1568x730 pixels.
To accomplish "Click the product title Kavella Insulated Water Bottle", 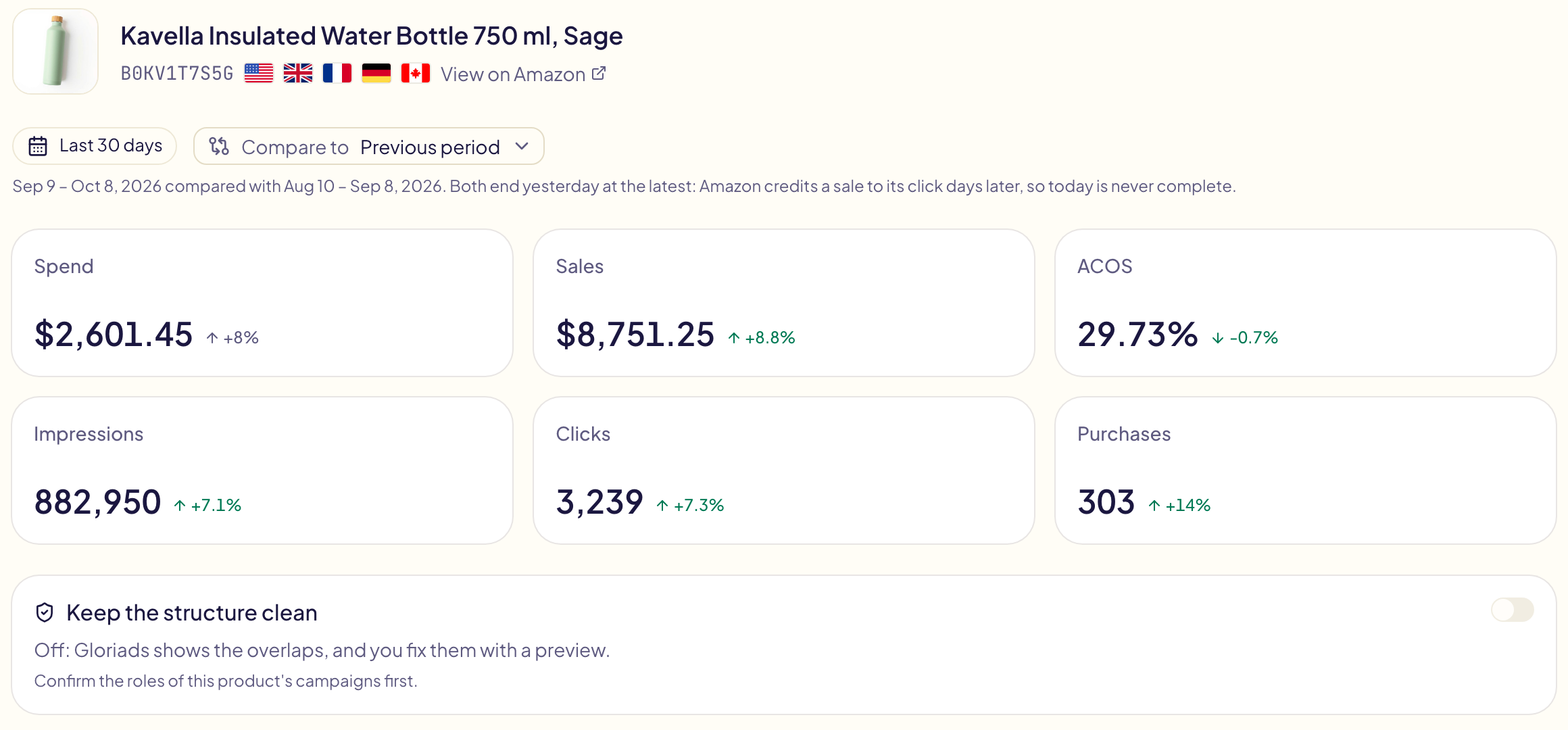I will (372, 36).
